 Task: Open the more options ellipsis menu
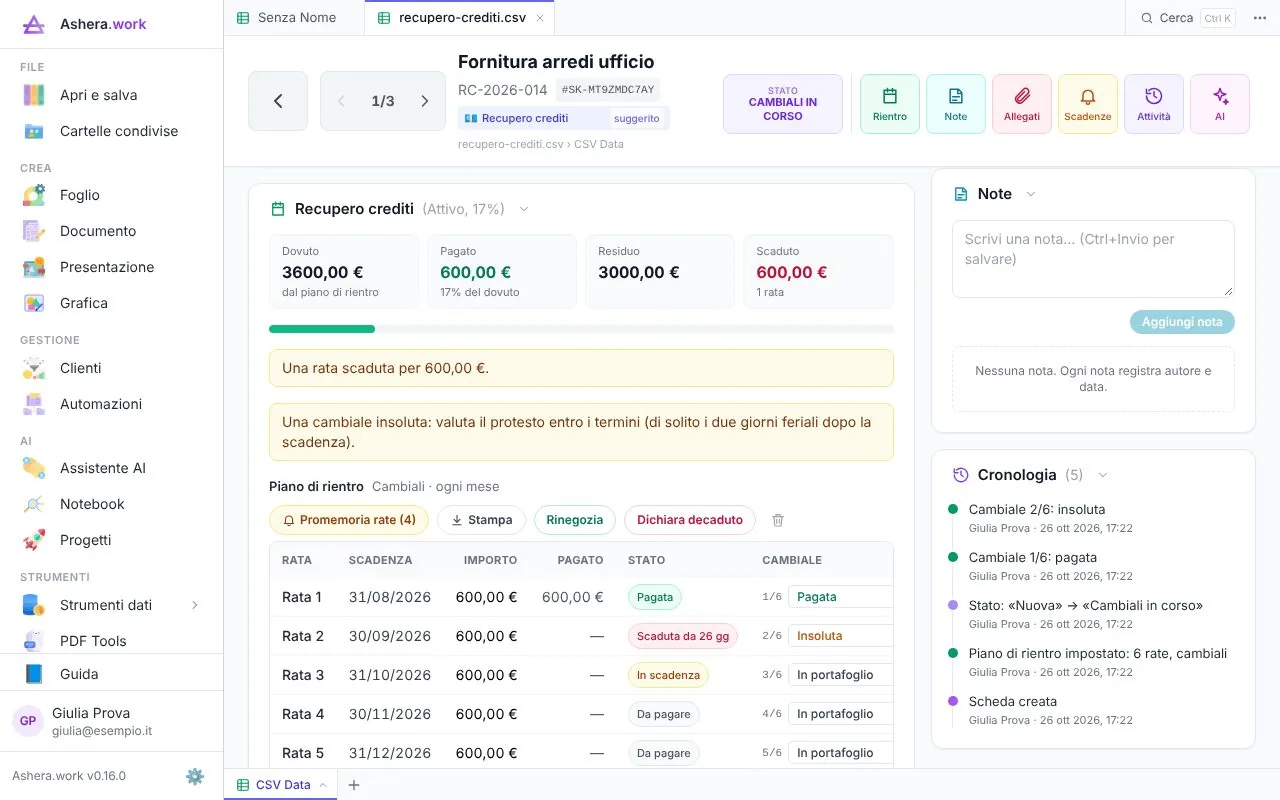click(1259, 18)
